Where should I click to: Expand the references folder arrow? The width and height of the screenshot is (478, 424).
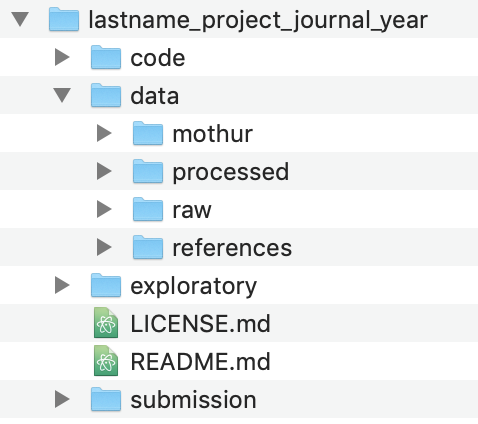coord(104,247)
